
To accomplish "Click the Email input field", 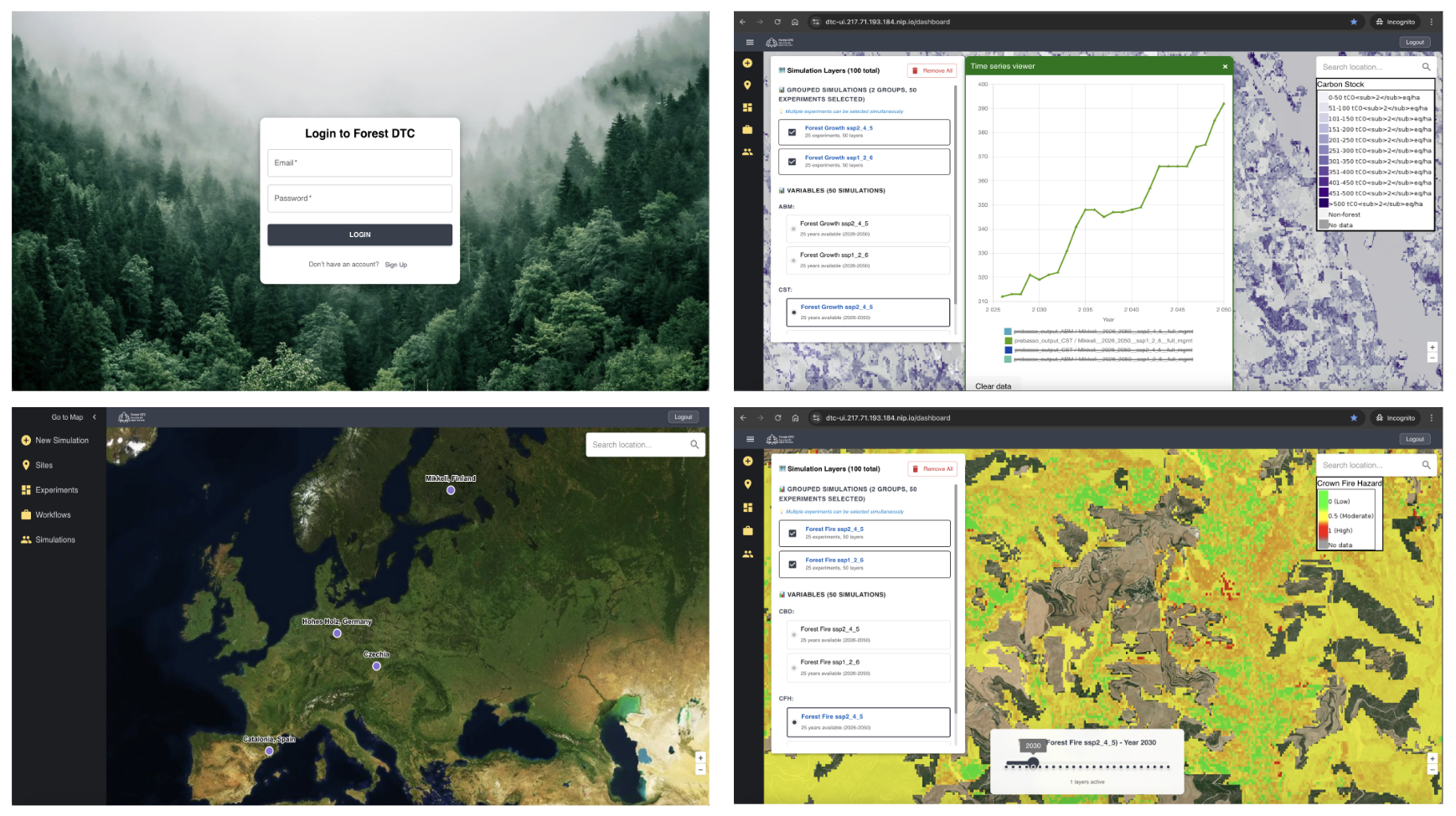I will click(359, 163).
